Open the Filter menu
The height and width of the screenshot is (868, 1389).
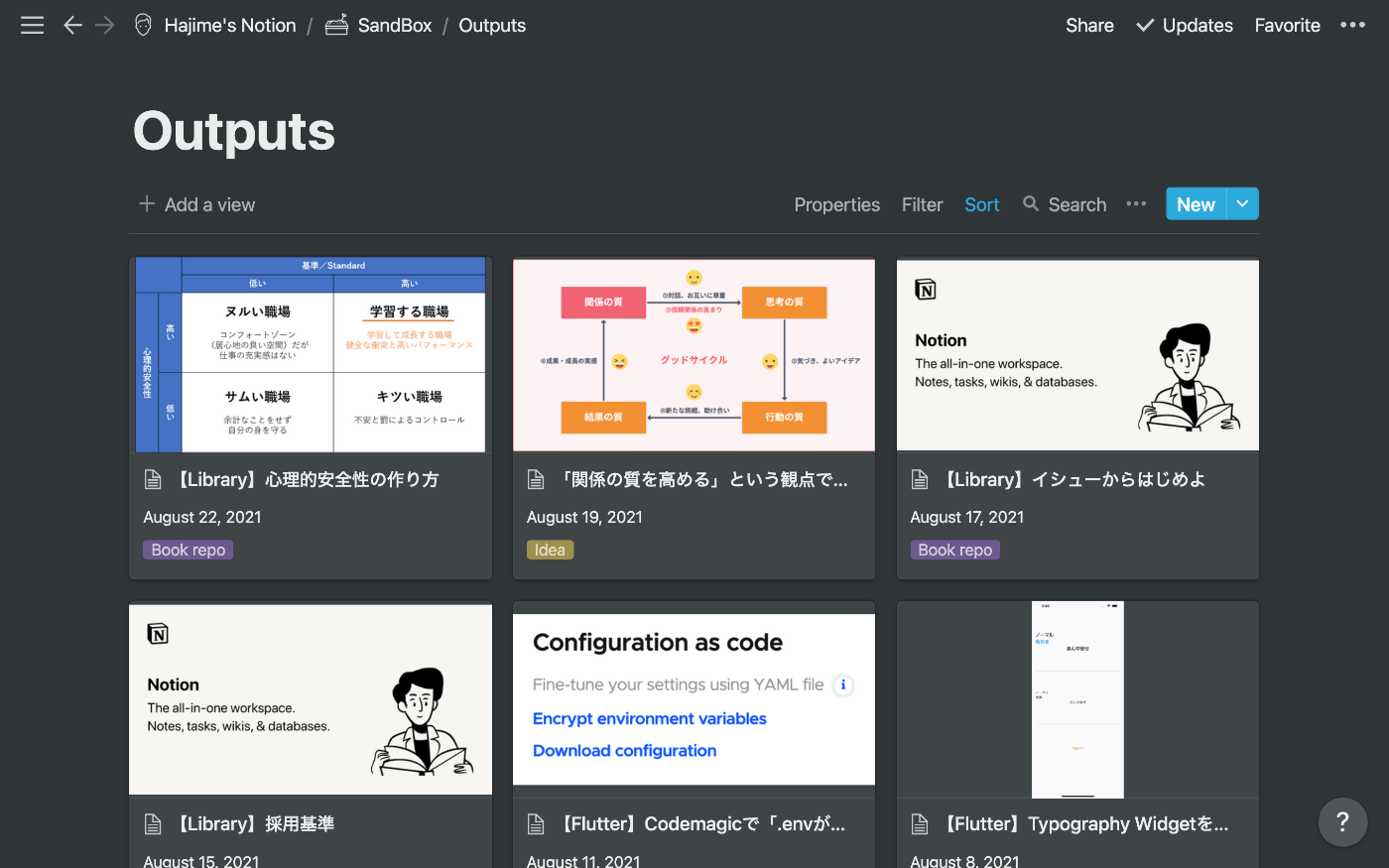[922, 204]
